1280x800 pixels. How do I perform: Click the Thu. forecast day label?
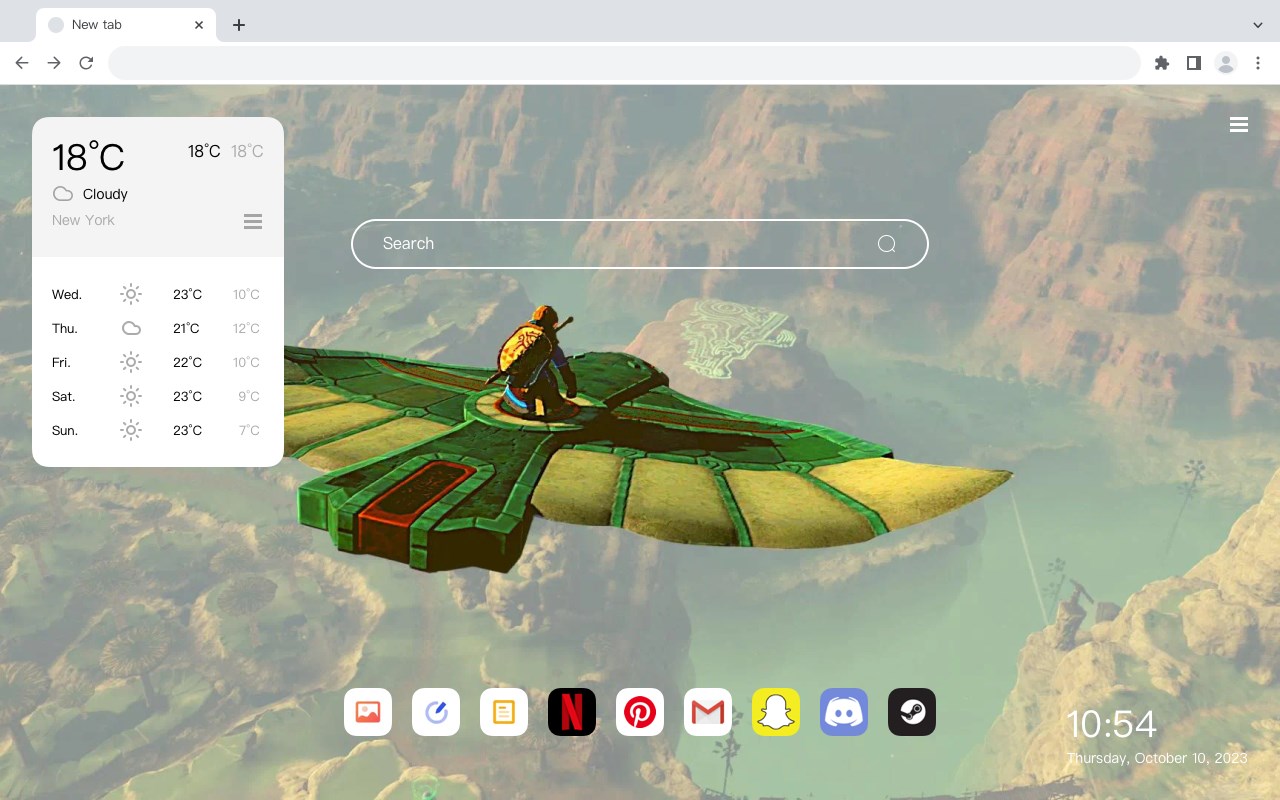(x=65, y=328)
